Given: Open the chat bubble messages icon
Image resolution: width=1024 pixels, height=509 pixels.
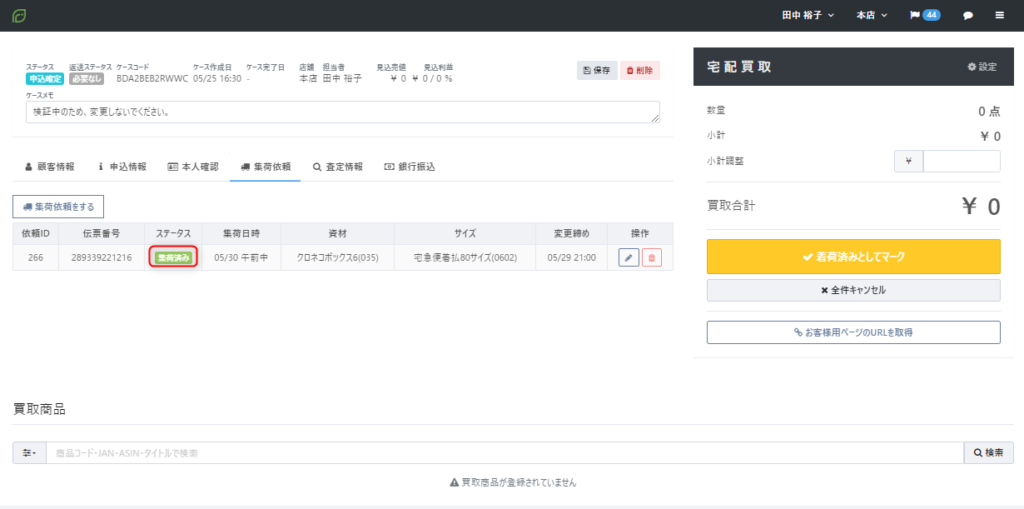Looking at the screenshot, I should coord(968,16).
